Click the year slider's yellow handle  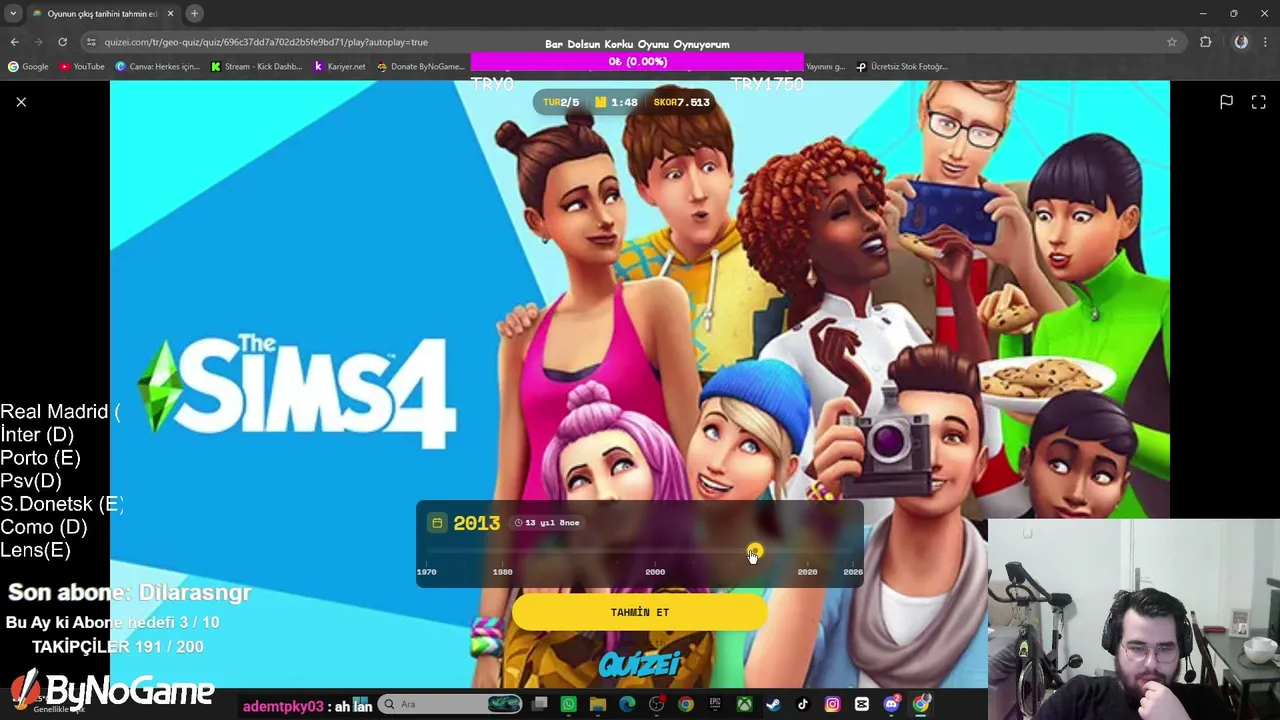click(x=754, y=551)
